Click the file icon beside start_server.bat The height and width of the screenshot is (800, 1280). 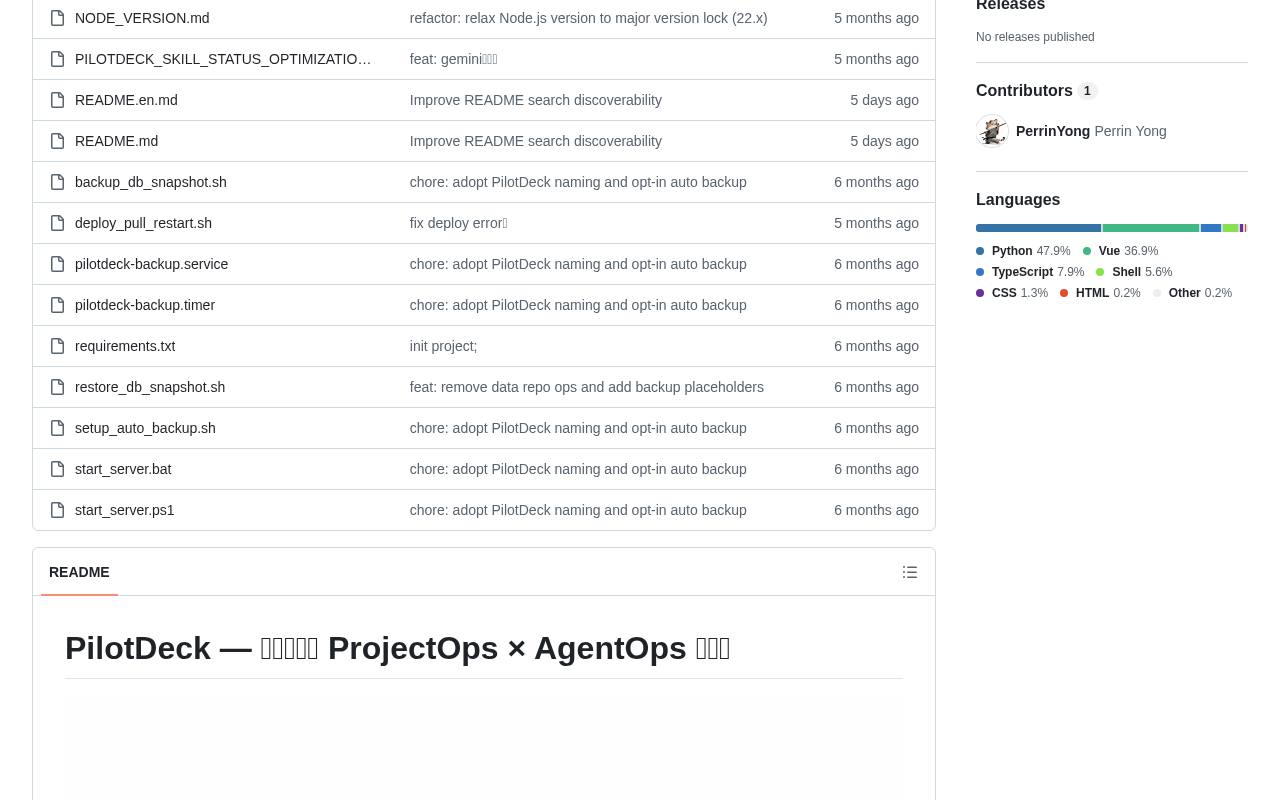click(57, 469)
